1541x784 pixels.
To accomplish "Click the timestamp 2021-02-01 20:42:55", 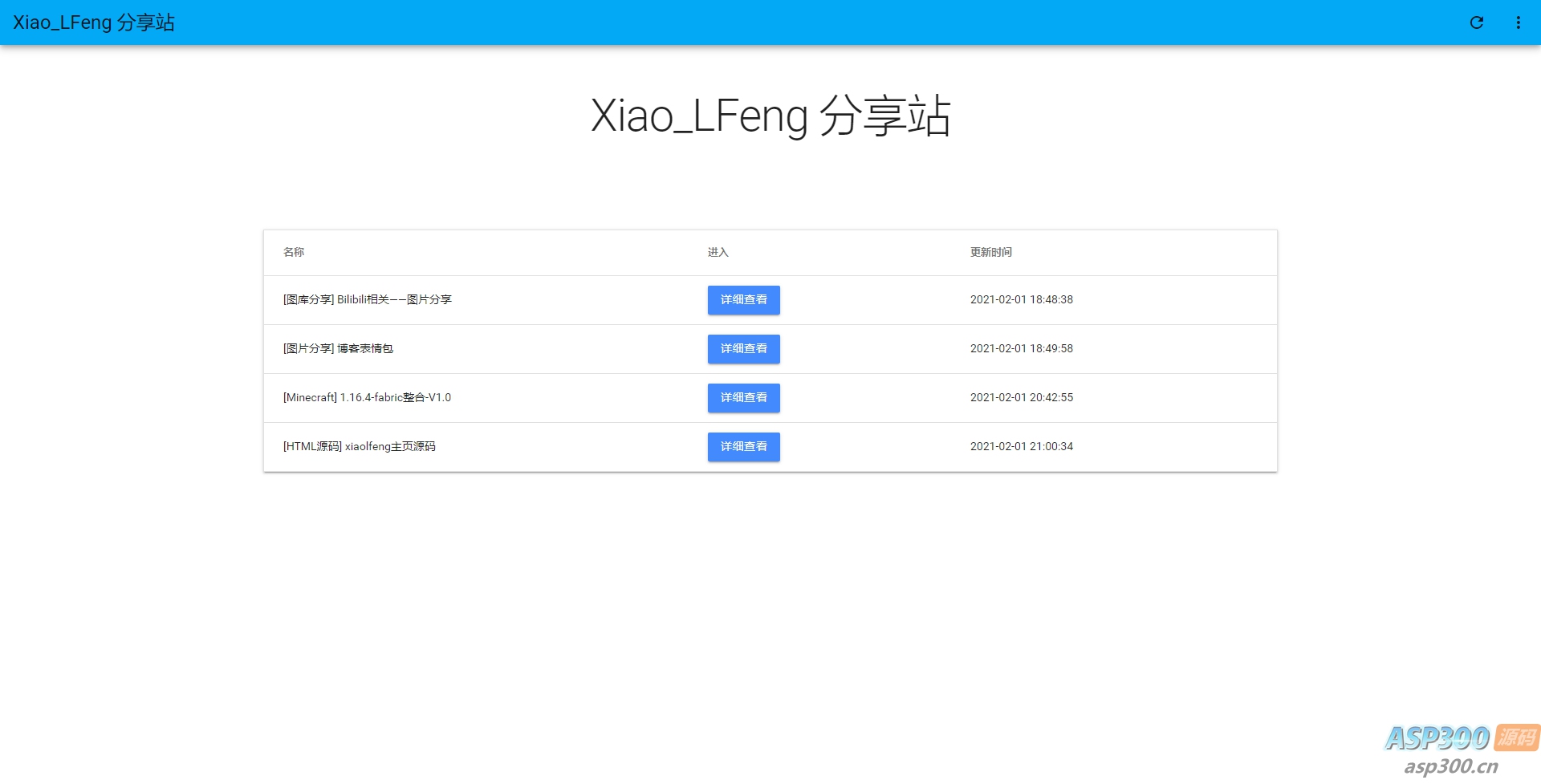I will [1022, 397].
